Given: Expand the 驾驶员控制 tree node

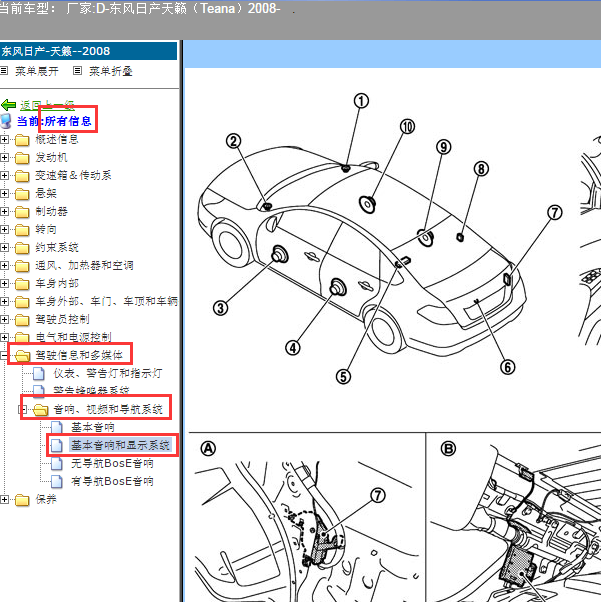Looking at the screenshot, I should pyautogui.click(x=4, y=320).
